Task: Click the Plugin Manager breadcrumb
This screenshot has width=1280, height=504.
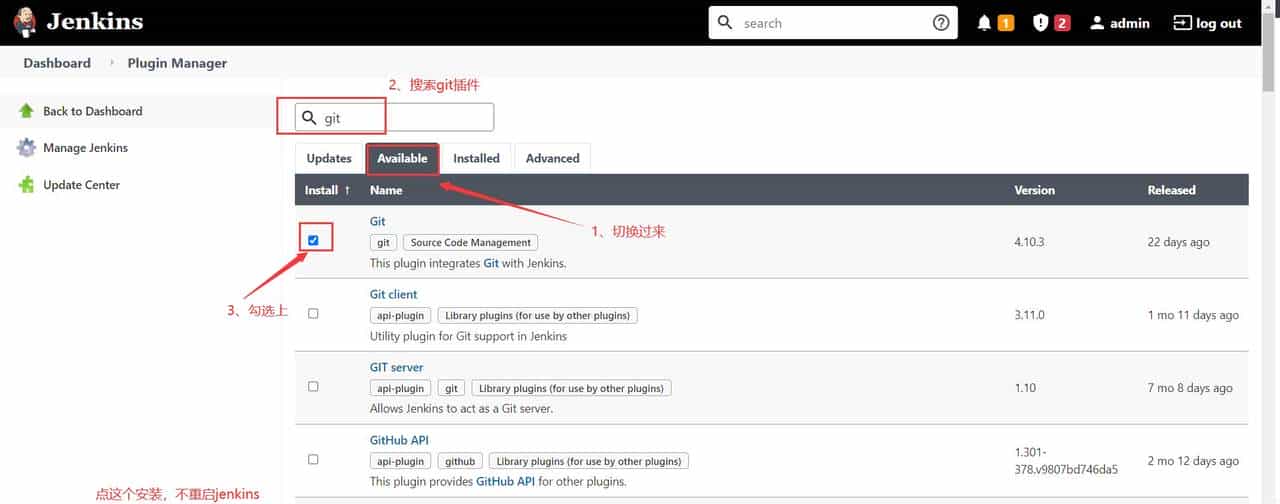Action: click(x=177, y=63)
